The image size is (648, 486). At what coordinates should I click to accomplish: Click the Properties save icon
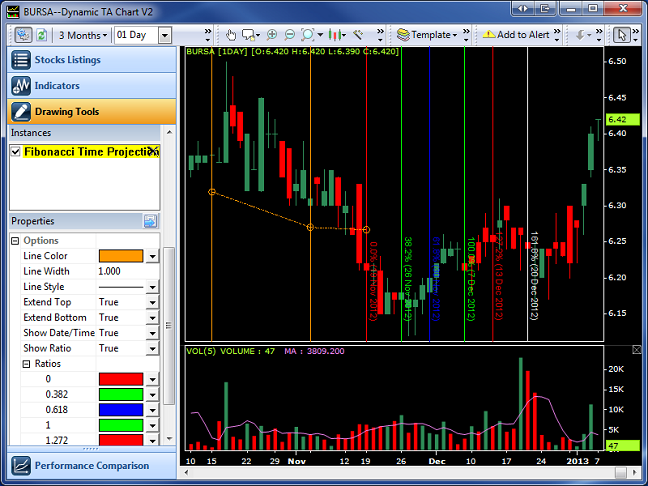pyautogui.click(x=150, y=221)
